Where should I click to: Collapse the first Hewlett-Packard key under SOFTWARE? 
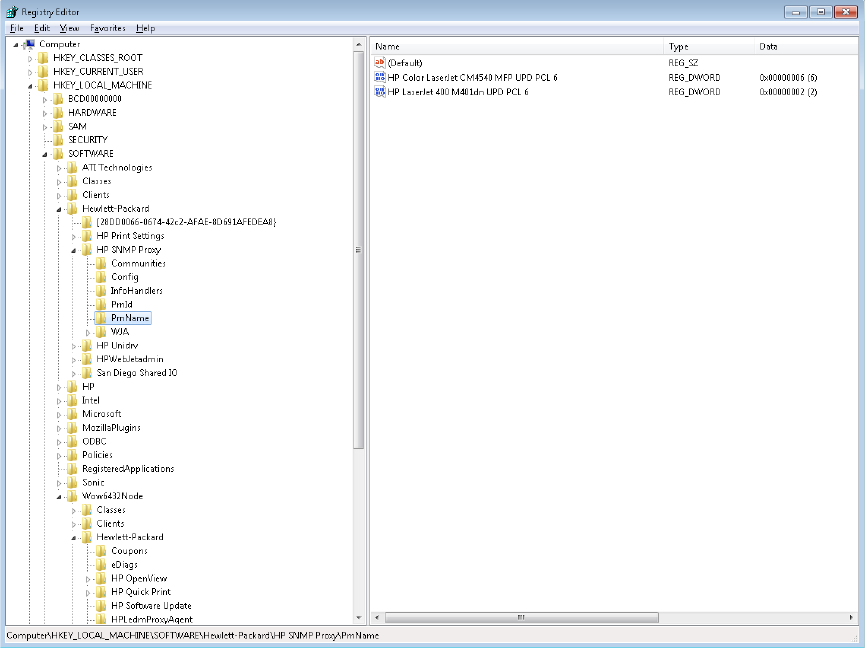coord(59,209)
